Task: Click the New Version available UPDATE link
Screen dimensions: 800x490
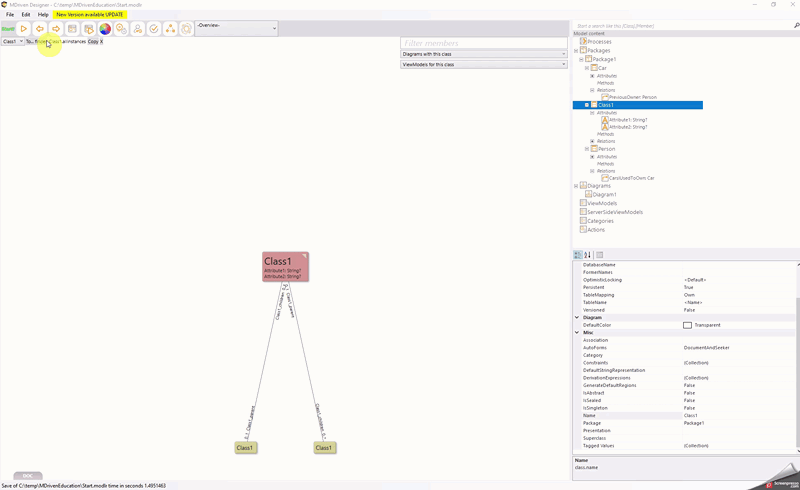Action: [90, 15]
